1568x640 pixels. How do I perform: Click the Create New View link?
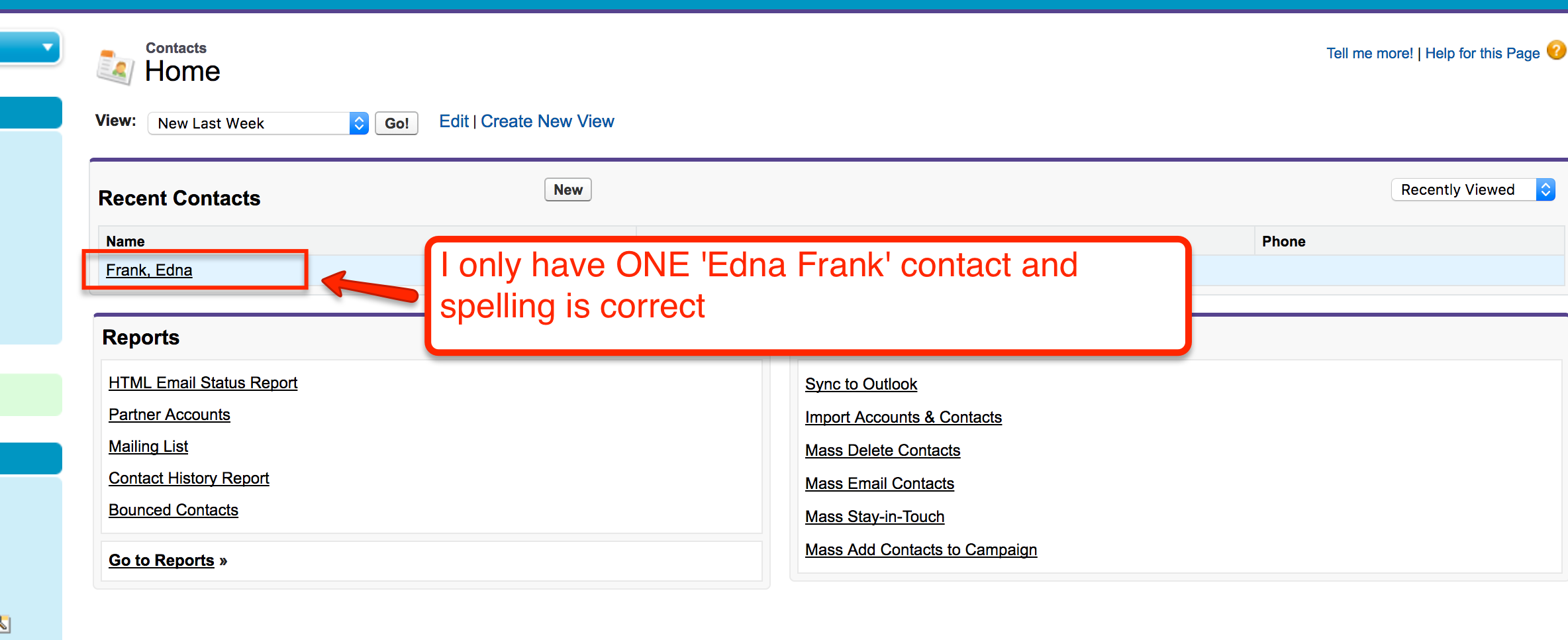[x=547, y=122]
